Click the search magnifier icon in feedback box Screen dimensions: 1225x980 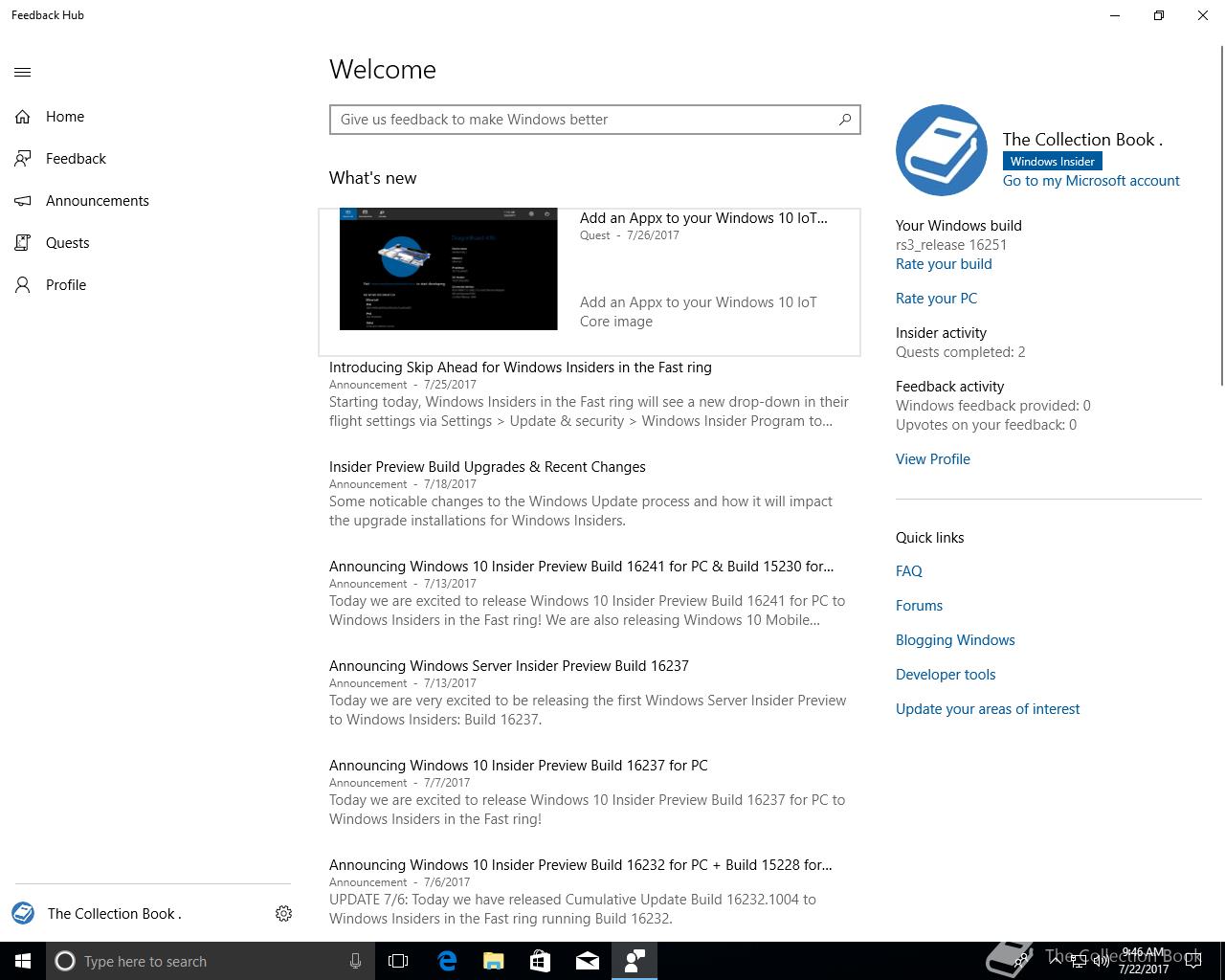coord(845,120)
